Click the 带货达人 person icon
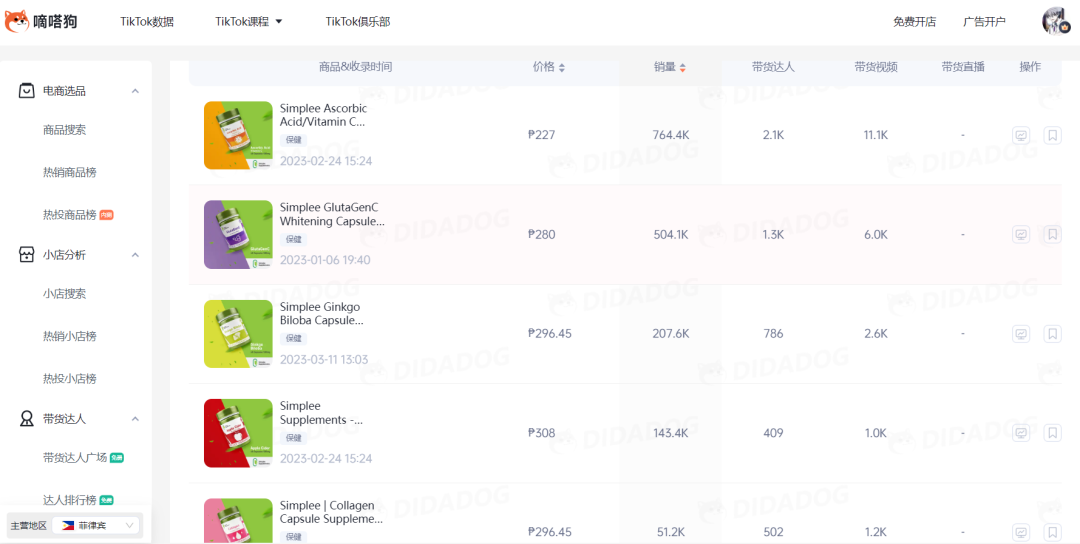The image size is (1080, 544). click(x=26, y=419)
